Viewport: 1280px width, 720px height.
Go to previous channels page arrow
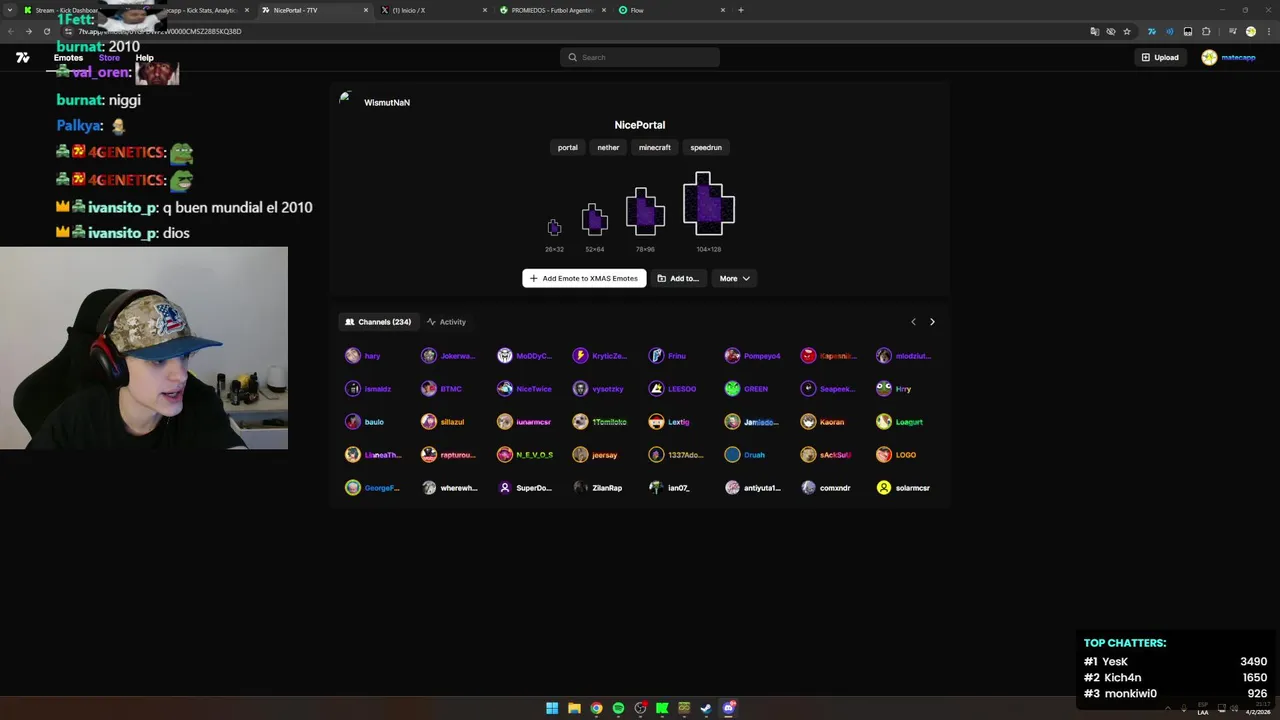click(x=913, y=322)
